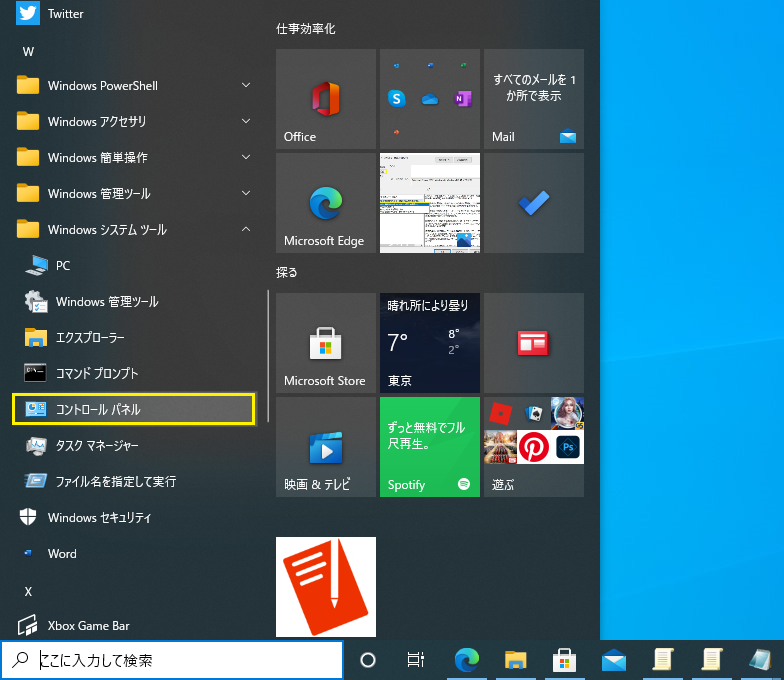
Task: Jump to letter X section header
Action: pos(28,592)
